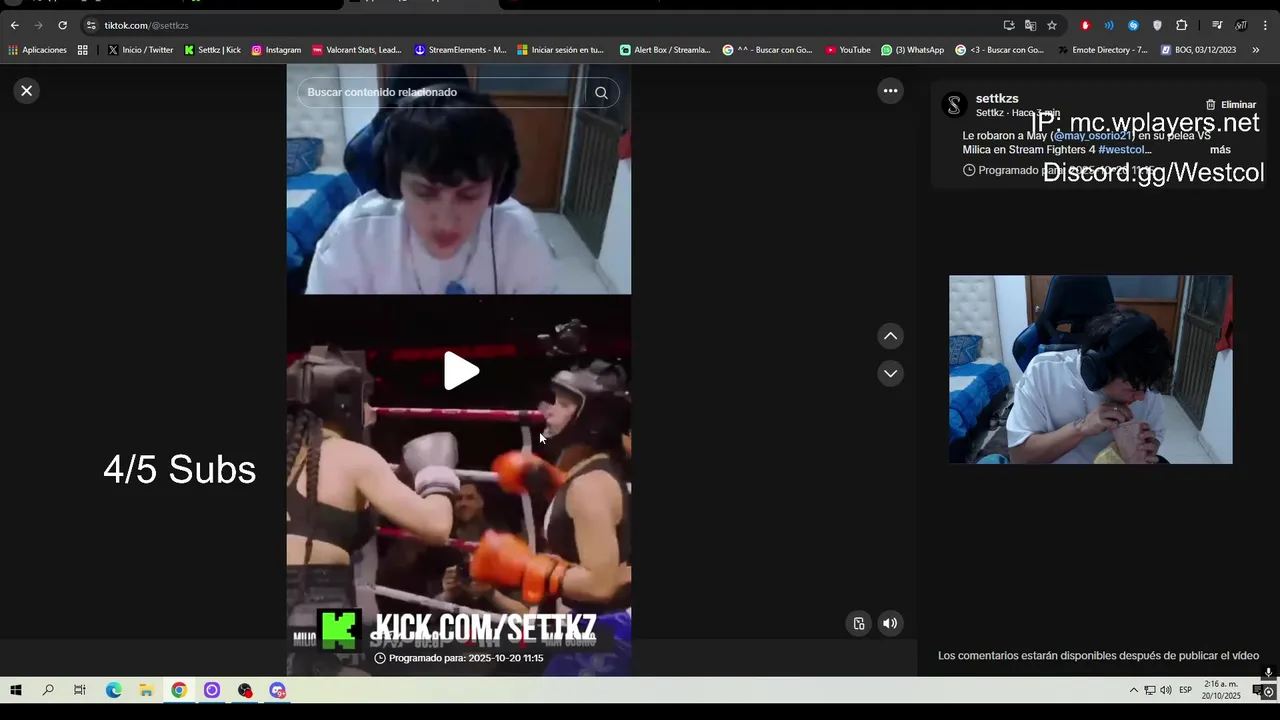Screen dimensions: 1280x720
Task: Mute the video with speaker icon
Action: coord(890,623)
